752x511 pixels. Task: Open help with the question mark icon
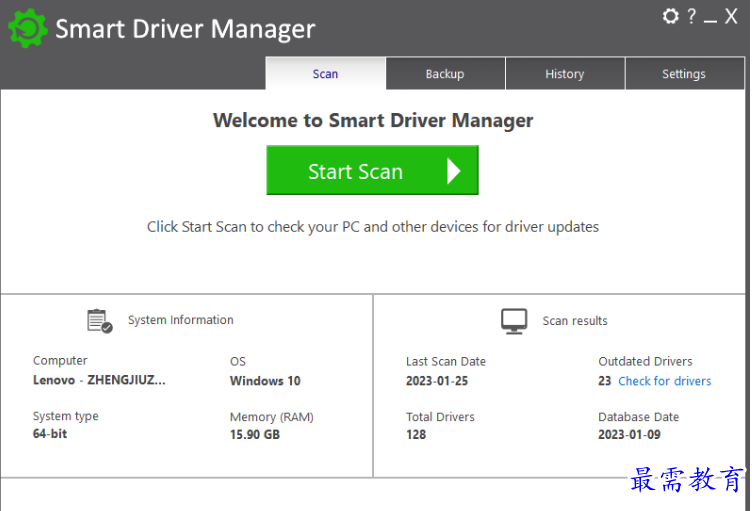point(691,16)
